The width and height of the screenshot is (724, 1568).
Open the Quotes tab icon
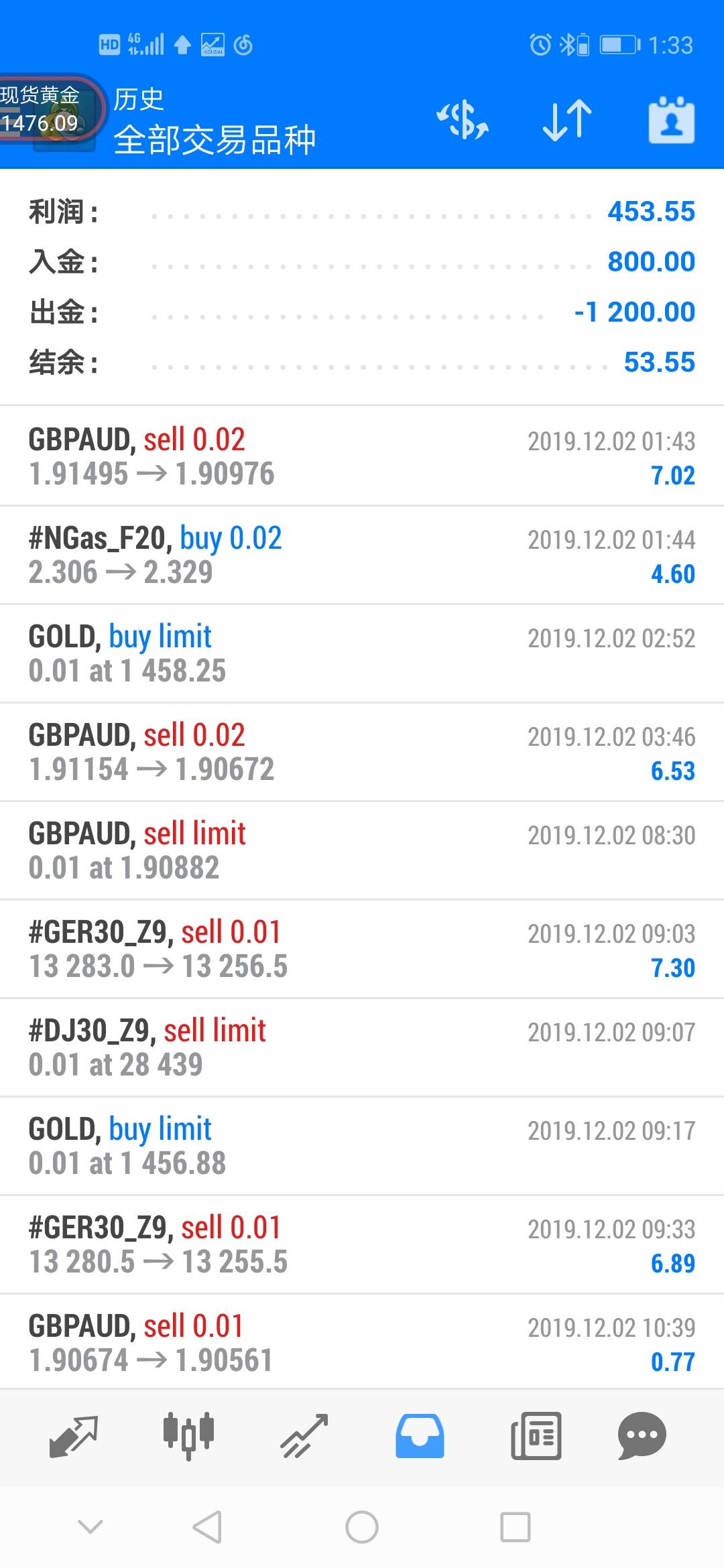[x=74, y=1436]
